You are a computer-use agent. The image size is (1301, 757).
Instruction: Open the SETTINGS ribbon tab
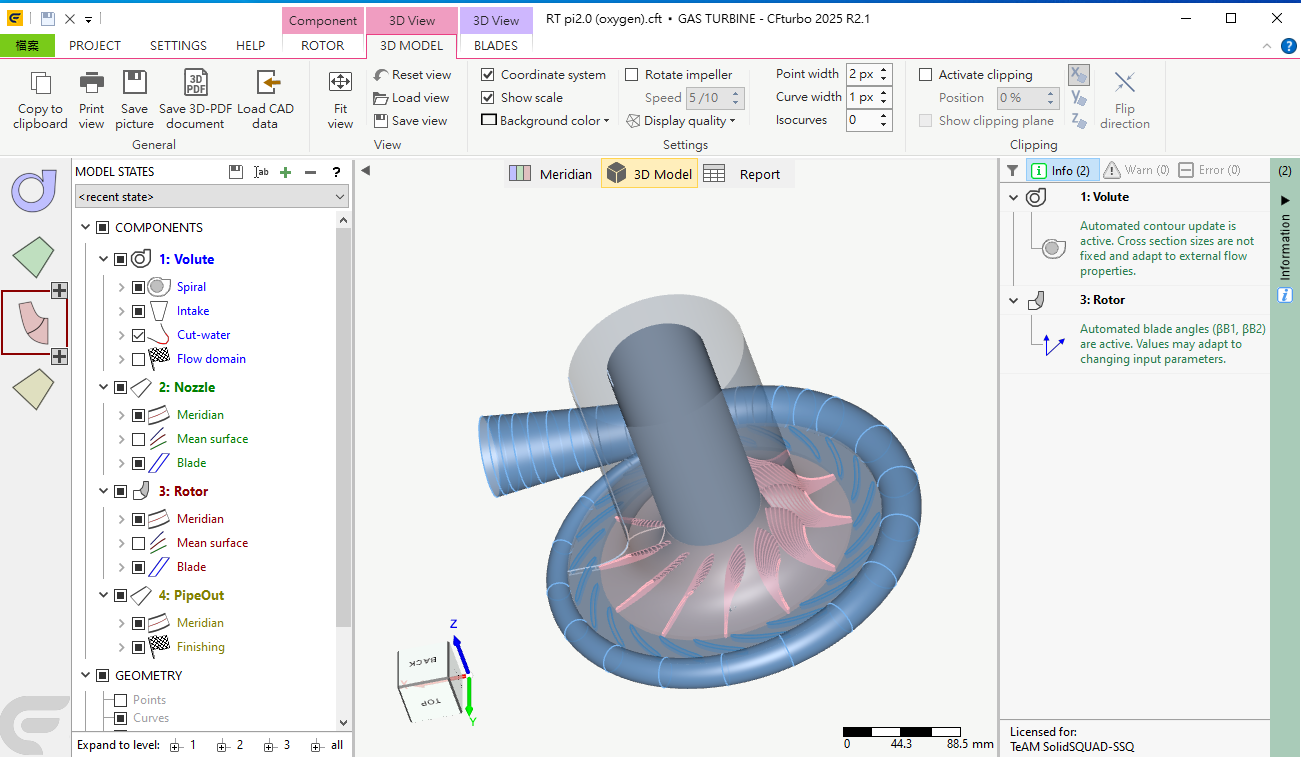coord(178,45)
